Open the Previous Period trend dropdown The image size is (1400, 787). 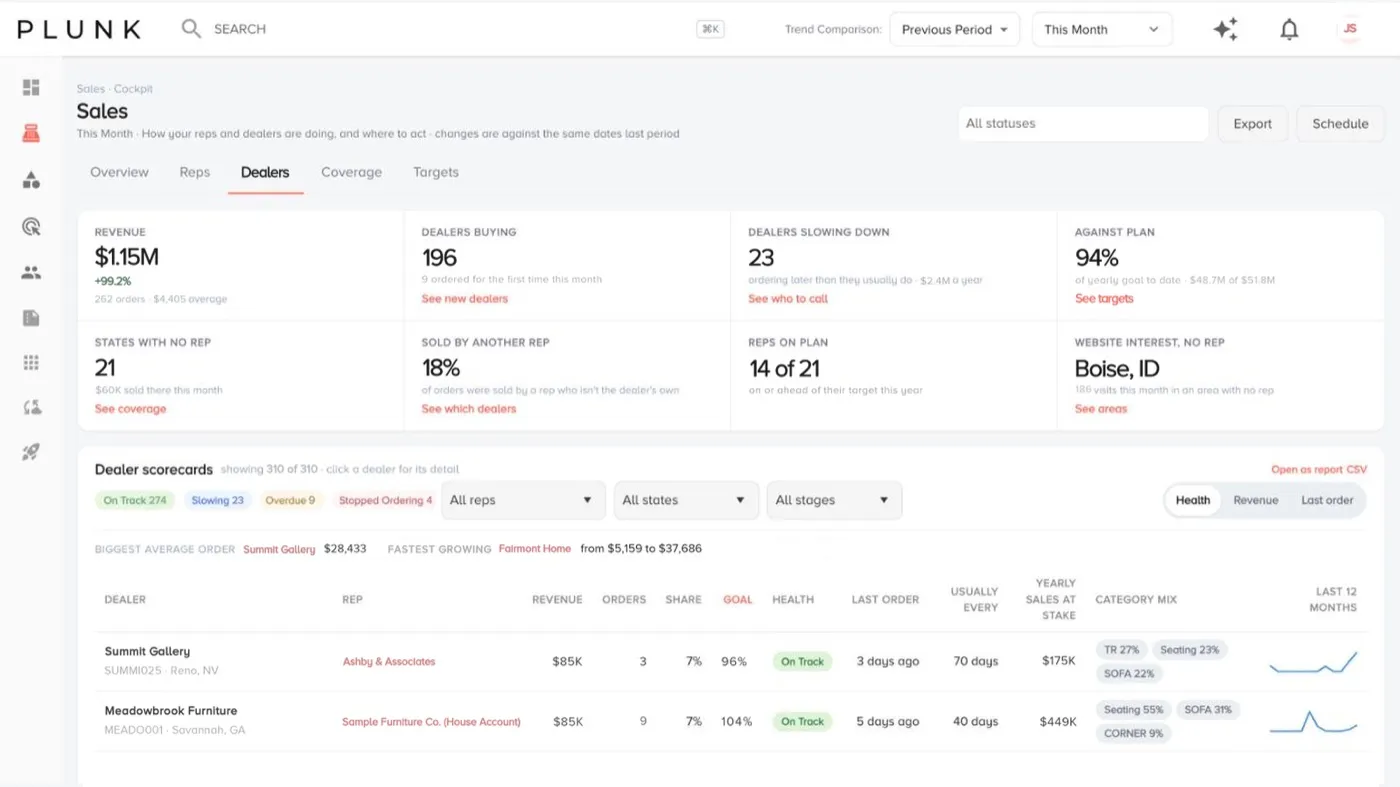(955, 30)
